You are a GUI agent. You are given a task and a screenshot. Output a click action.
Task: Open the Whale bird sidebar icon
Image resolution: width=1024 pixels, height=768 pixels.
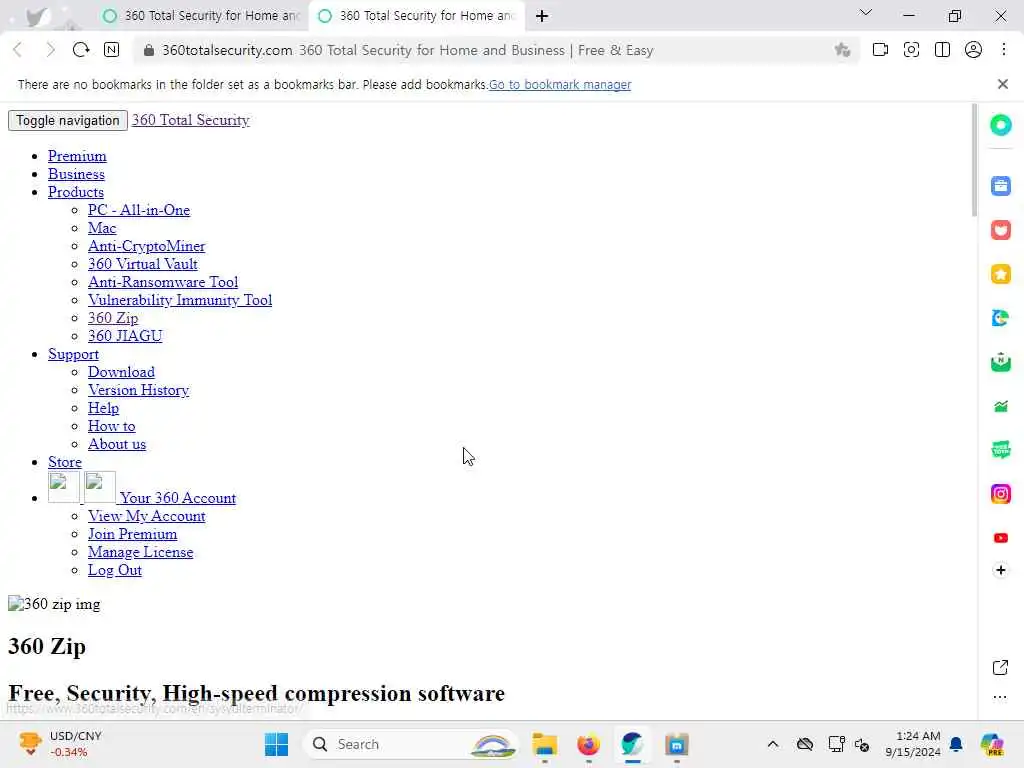(x=1000, y=318)
